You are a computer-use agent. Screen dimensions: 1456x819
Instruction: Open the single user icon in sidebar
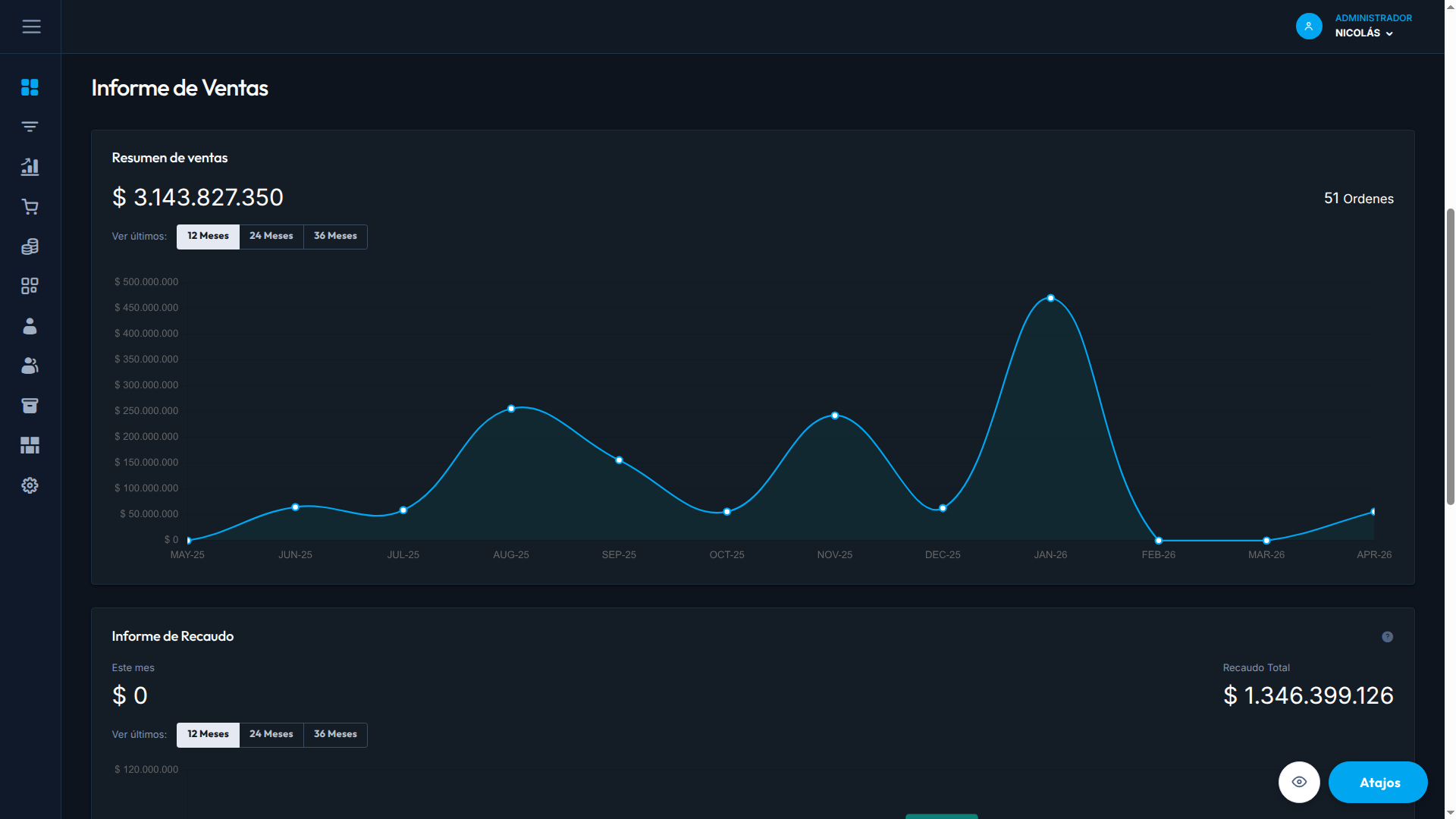click(30, 326)
